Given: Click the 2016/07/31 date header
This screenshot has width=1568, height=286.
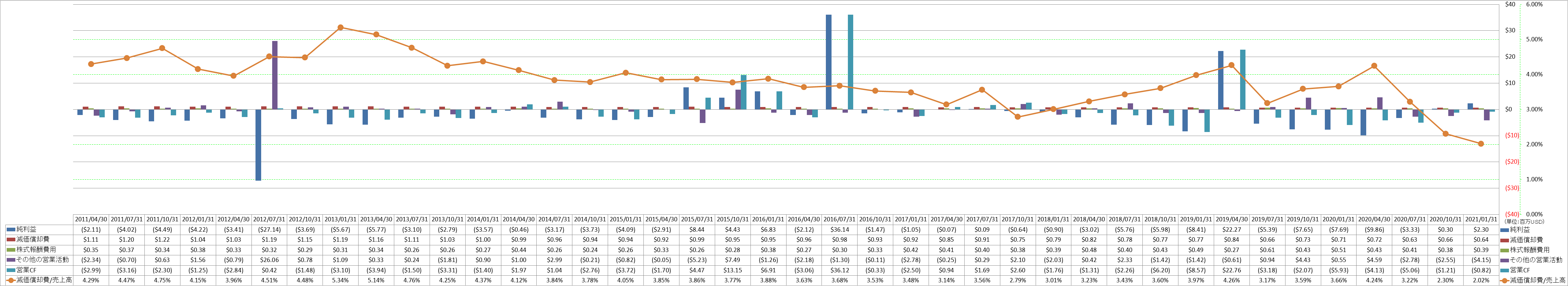Looking at the screenshot, I should (840, 220).
